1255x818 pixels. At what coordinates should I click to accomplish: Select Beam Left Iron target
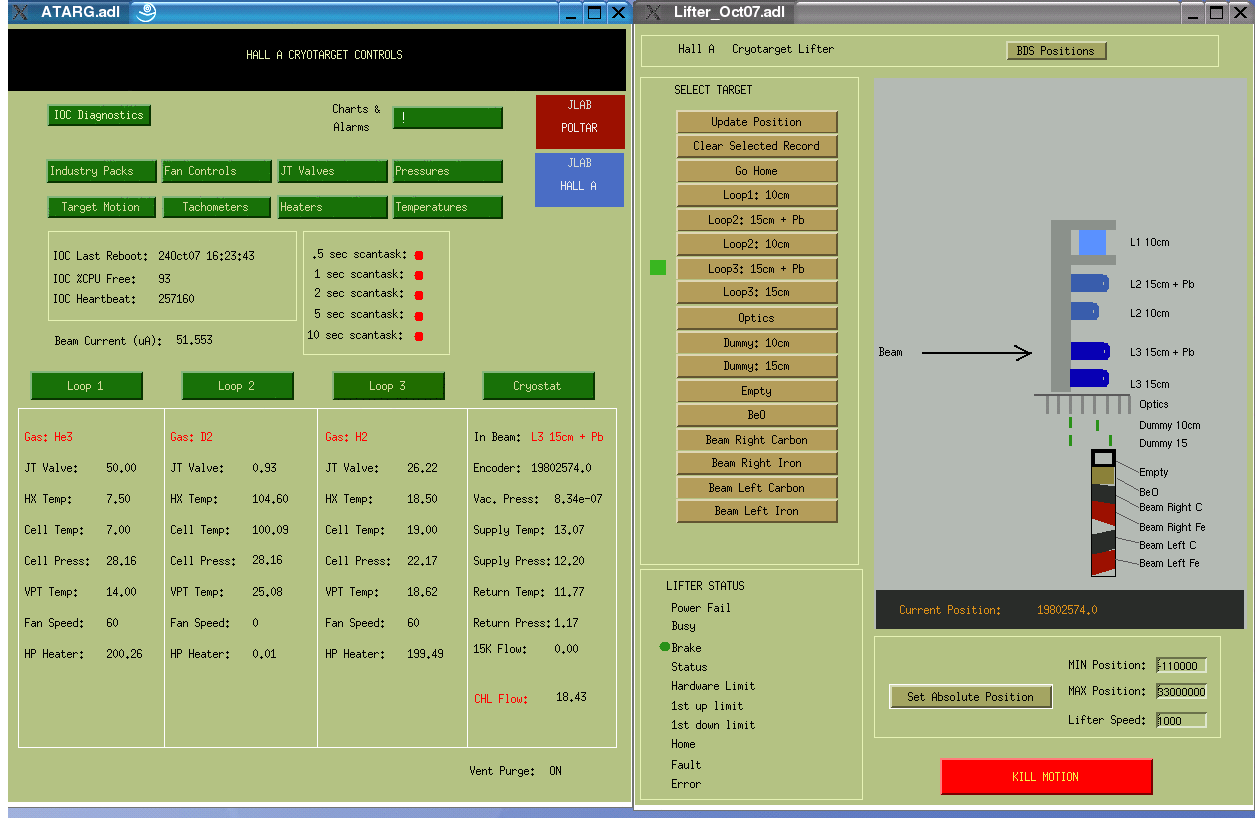[x=757, y=511]
